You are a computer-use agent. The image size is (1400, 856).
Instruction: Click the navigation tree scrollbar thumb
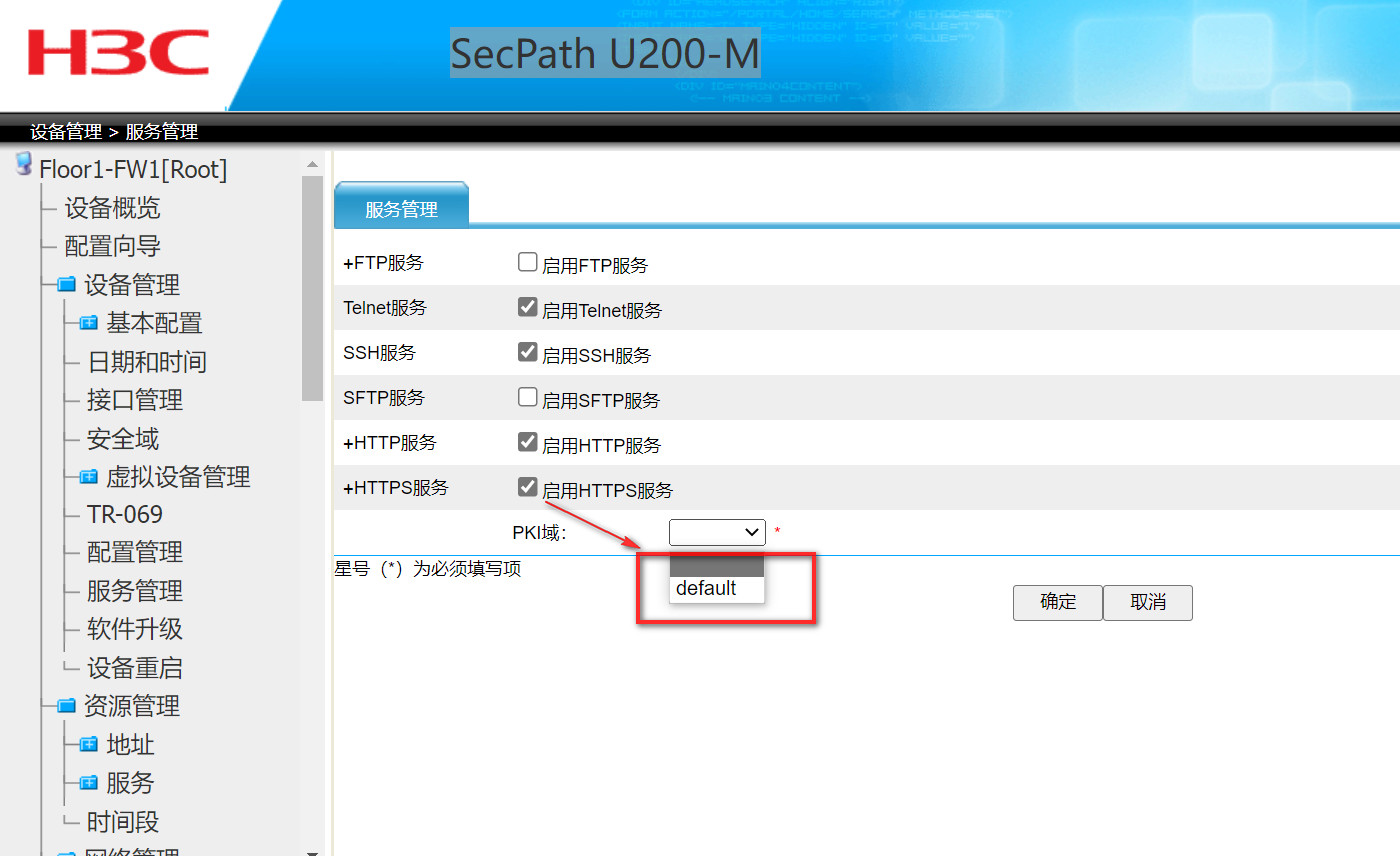312,288
